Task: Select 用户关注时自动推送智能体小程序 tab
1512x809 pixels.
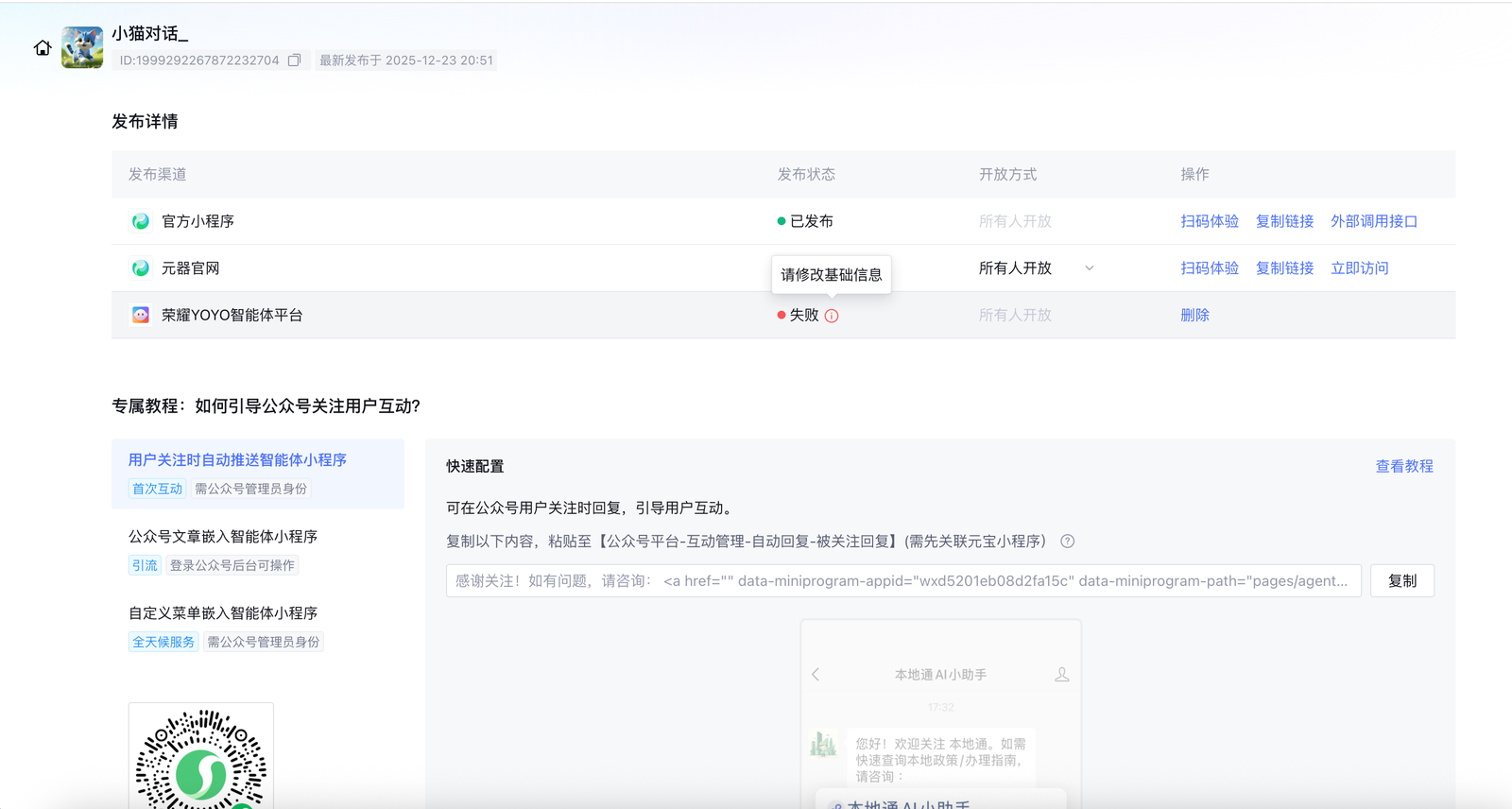Action: [237, 460]
